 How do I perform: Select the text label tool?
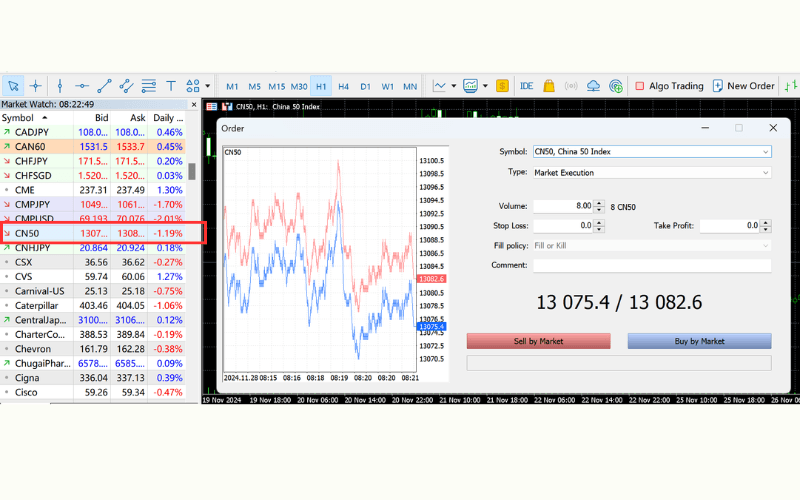(171, 86)
